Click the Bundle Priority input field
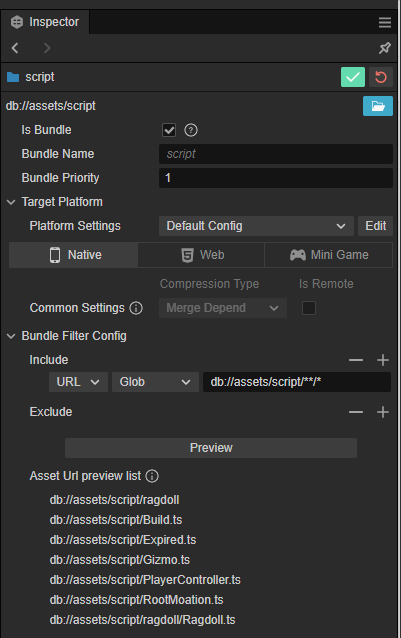 276,178
